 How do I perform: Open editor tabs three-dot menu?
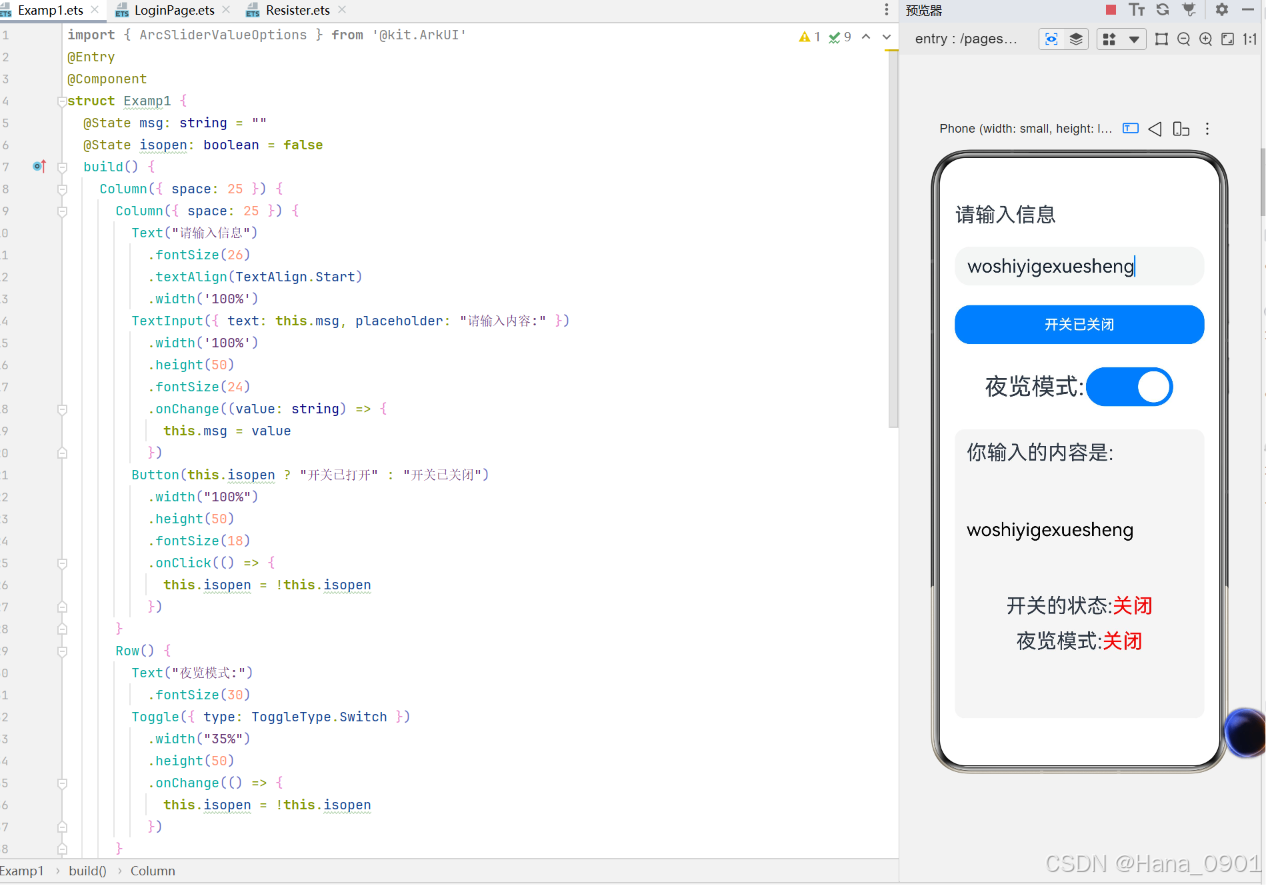coord(886,10)
